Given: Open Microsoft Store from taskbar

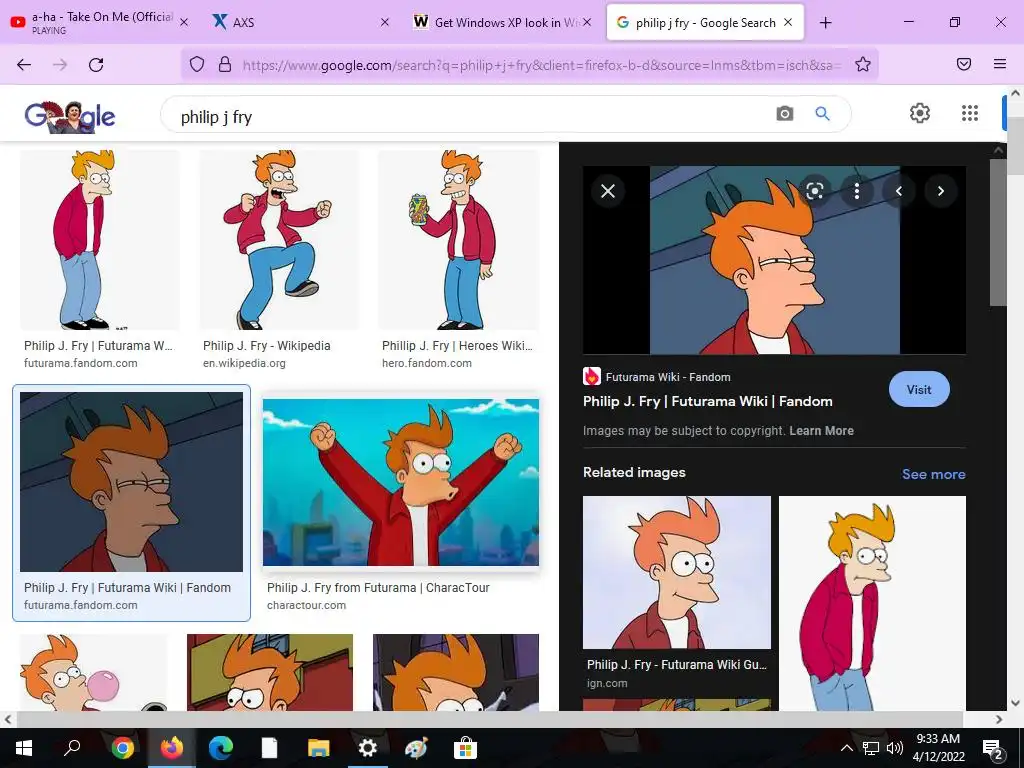Looking at the screenshot, I should (x=465, y=748).
